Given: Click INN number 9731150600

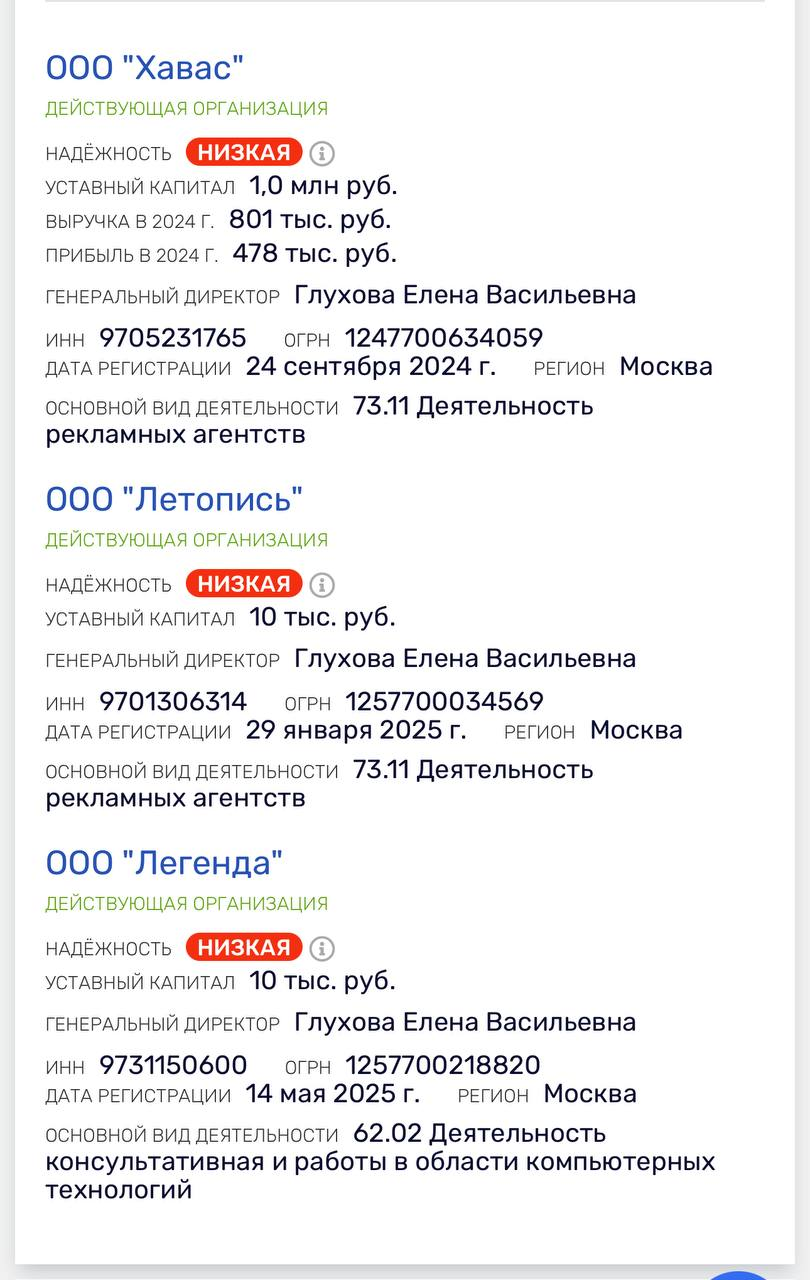Looking at the screenshot, I should tap(173, 1065).
